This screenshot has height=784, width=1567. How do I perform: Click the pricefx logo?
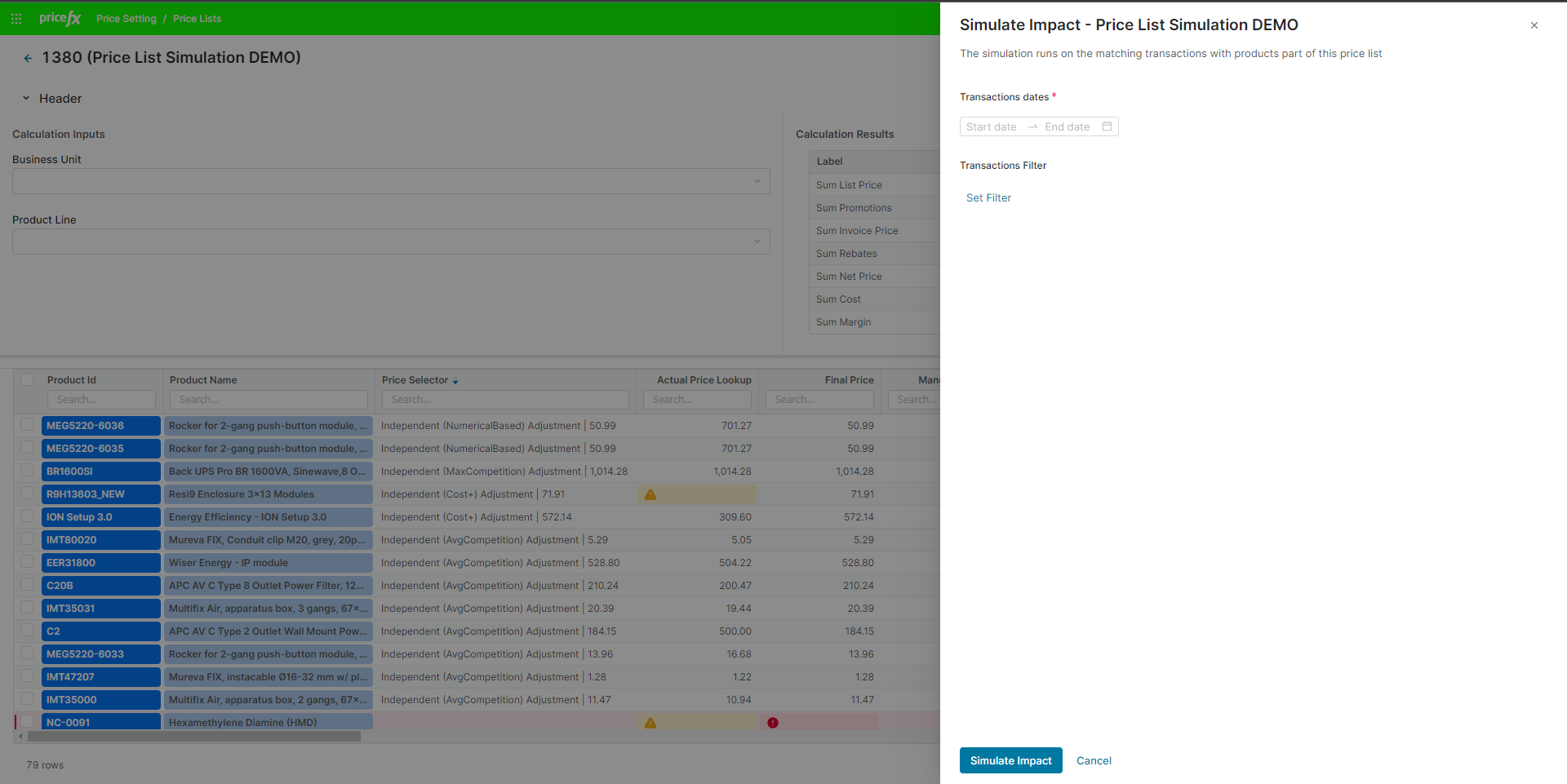(60, 18)
